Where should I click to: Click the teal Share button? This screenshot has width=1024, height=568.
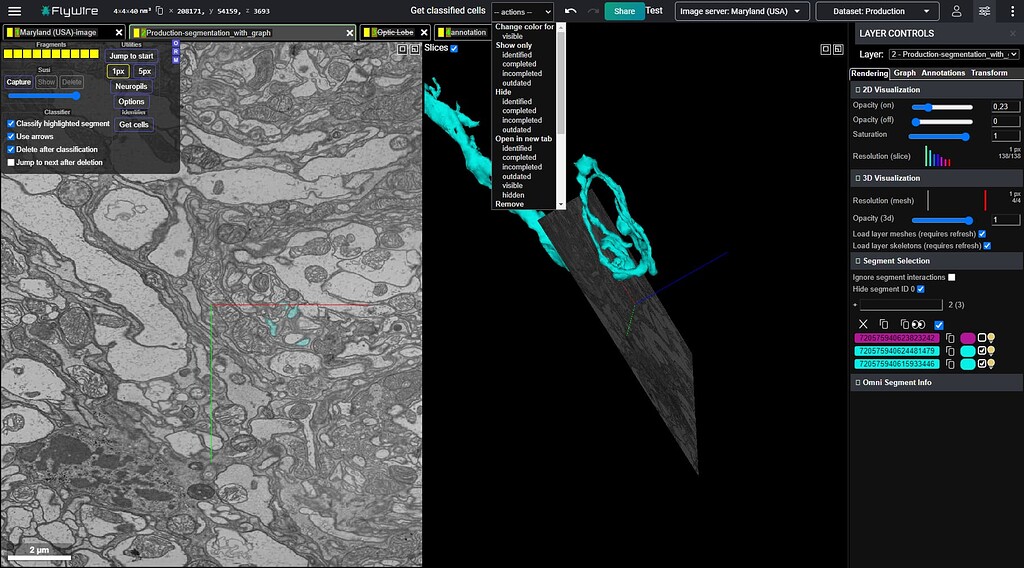pyautogui.click(x=624, y=11)
